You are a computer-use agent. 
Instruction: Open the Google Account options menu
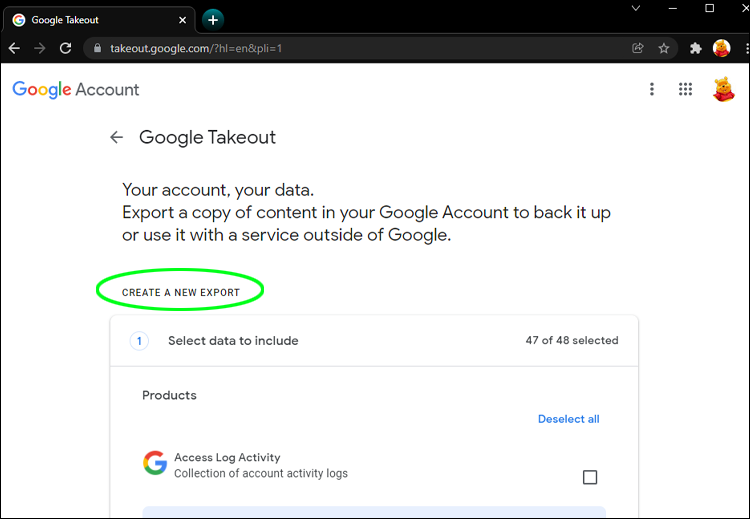[x=652, y=89]
